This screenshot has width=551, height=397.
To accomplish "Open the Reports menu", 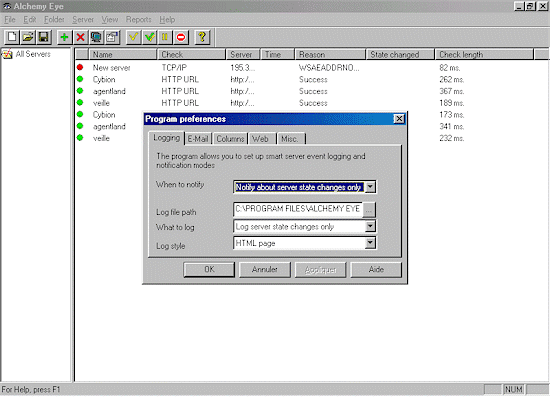I will 138,20.
